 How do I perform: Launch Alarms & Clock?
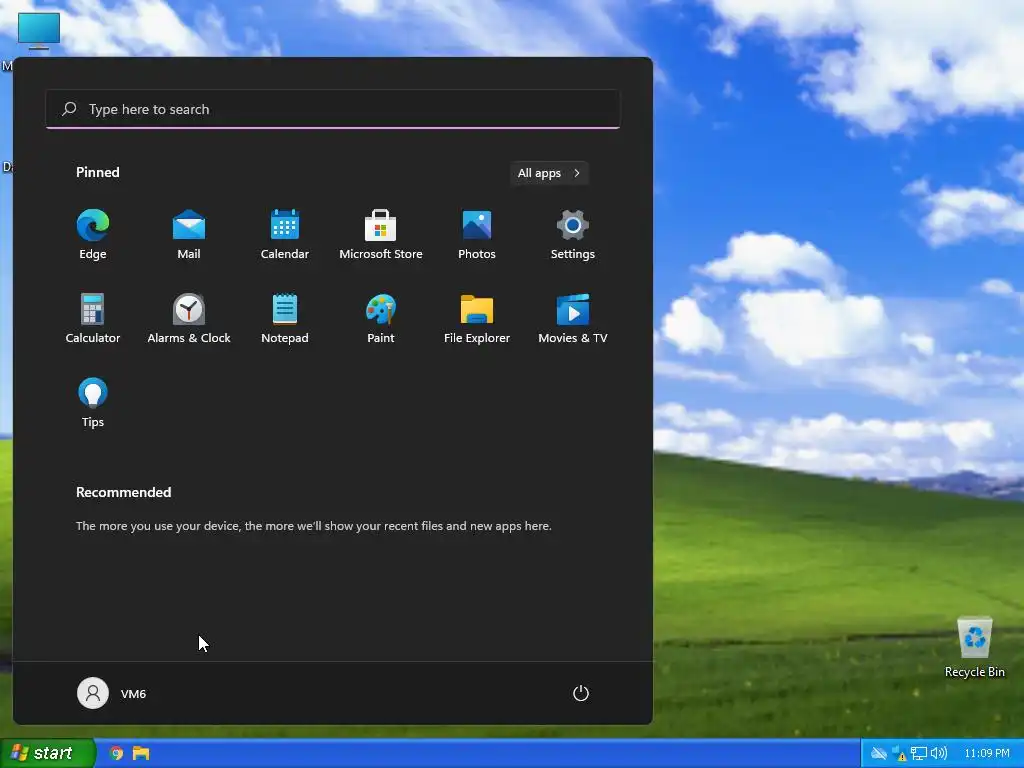(189, 319)
